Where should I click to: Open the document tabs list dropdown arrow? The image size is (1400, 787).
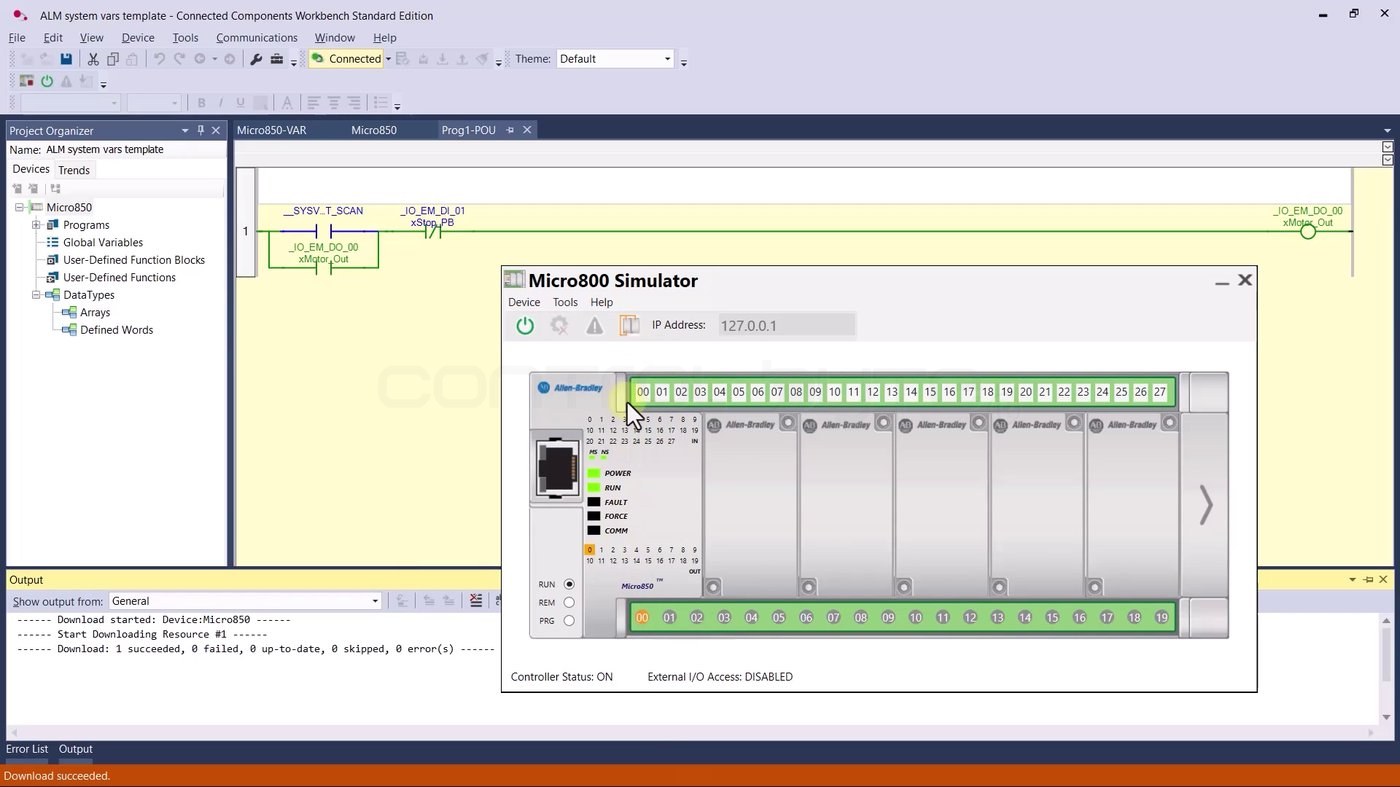1387,130
